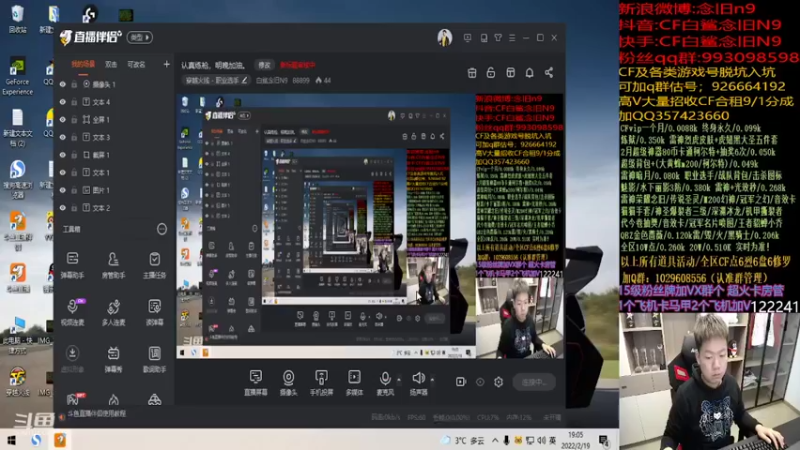Hide the 文本 1 source
800x450 pixels.
tap(63, 172)
